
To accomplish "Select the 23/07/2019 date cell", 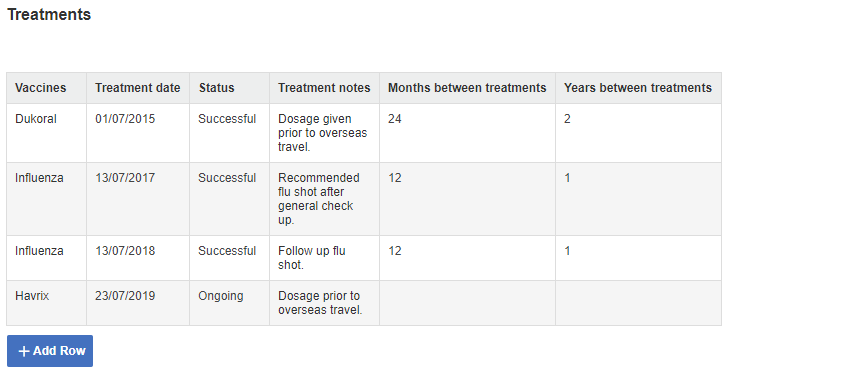I will [x=138, y=303].
